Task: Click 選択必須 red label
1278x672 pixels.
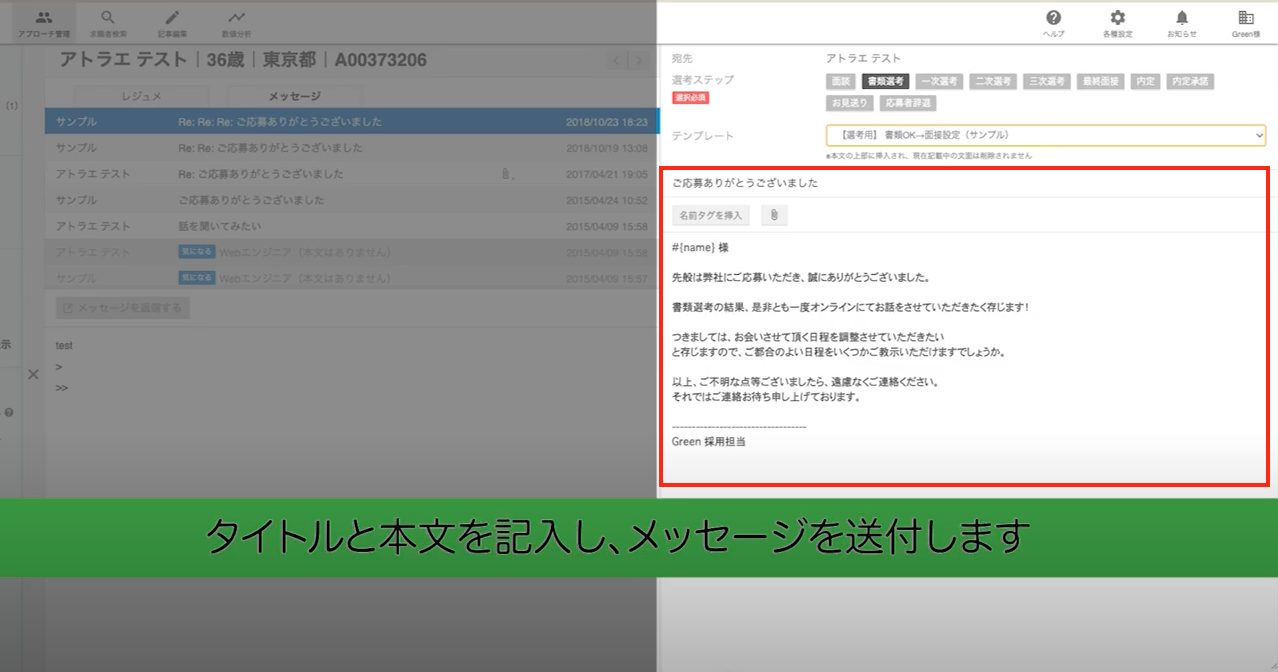Action: 690,98
